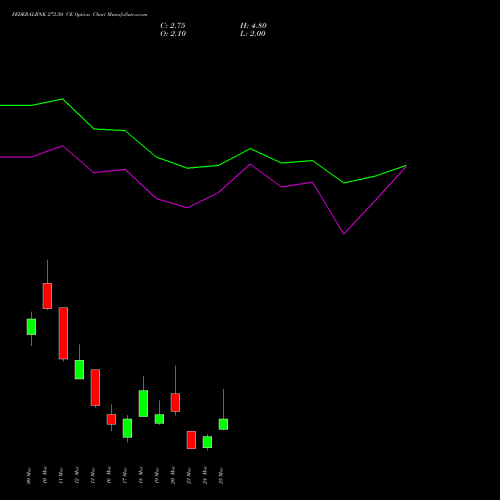
Task: Click the high value H: 4.80
Action: click(x=253, y=26)
